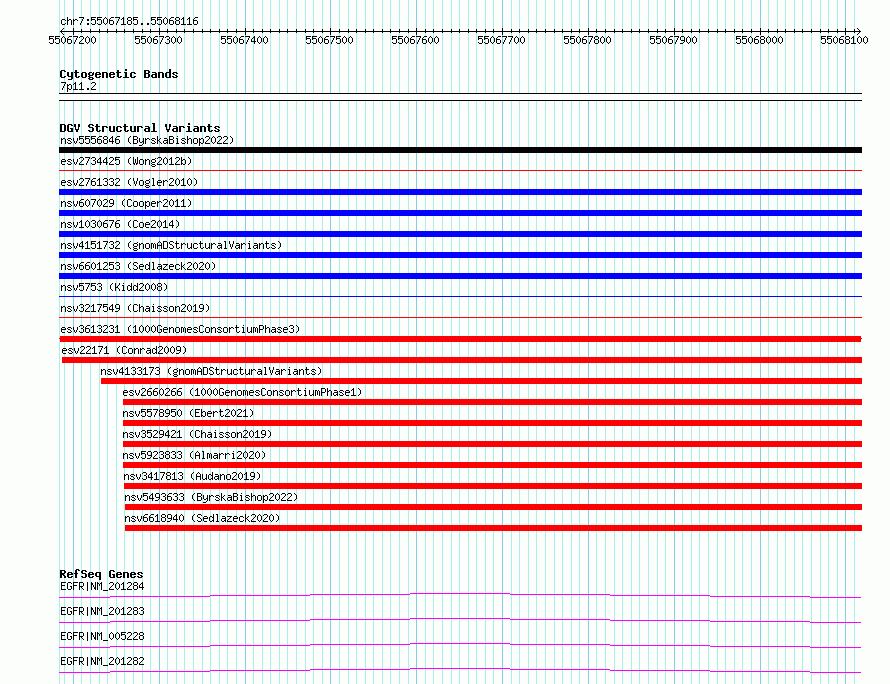Select nsv5578950 (Ebert2021) label
The image size is (890, 684).
click(188, 413)
